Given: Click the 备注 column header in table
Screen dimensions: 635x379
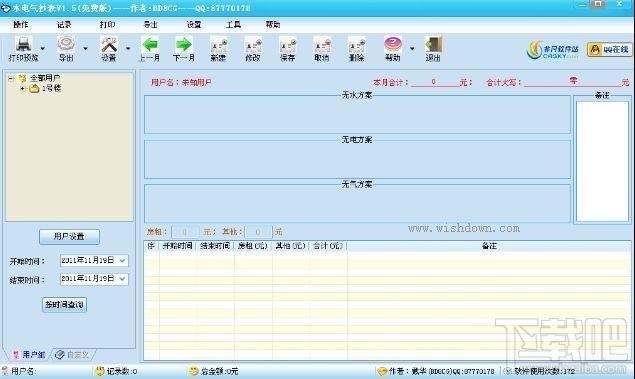Looking at the screenshot, I should point(489,246).
